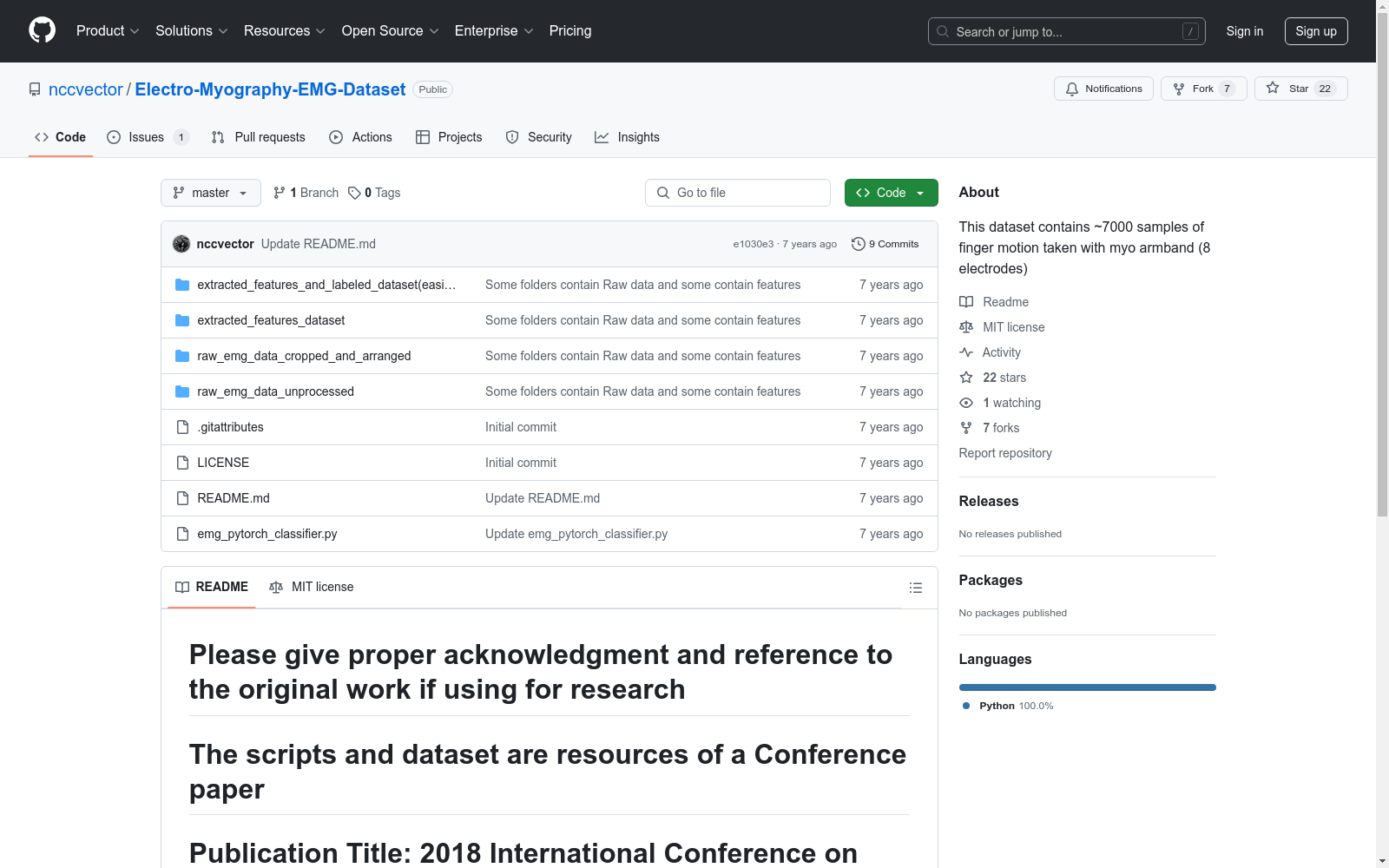Screen dimensions: 1389x868
Task: Focus the Go to file input
Action: (738, 193)
